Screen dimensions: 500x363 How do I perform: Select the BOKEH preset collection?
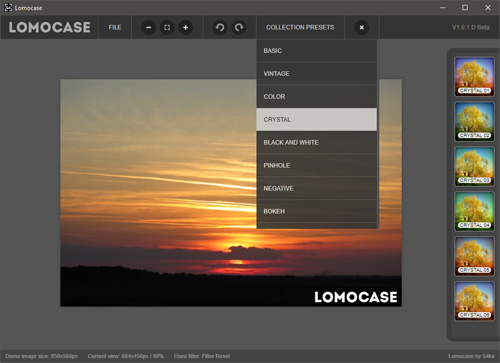pyautogui.click(x=317, y=211)
